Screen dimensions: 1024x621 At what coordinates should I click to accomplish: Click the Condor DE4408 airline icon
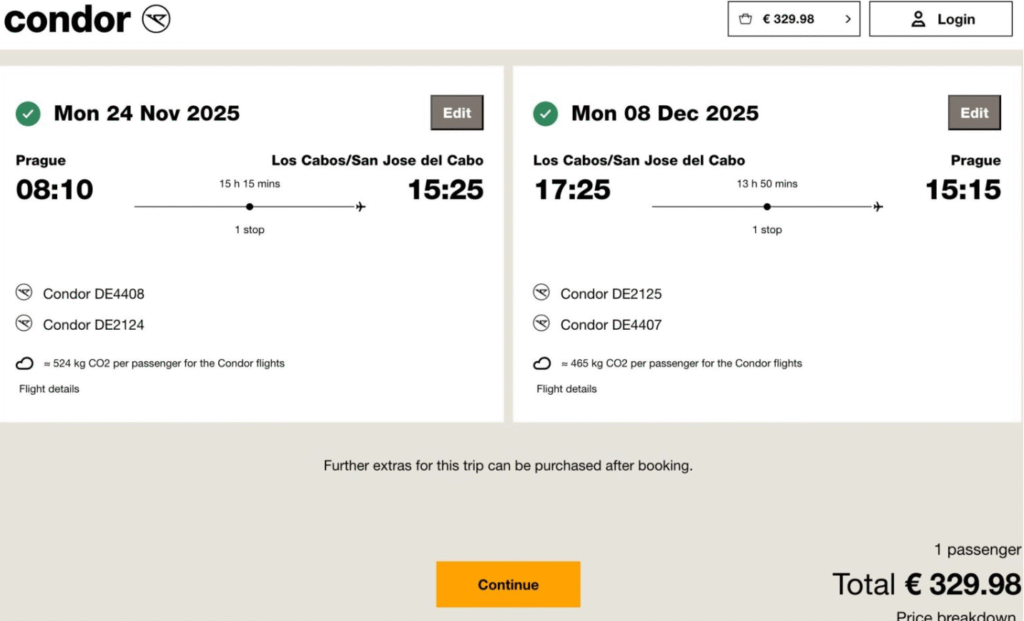pyautogui.click(x=25, y=293)
